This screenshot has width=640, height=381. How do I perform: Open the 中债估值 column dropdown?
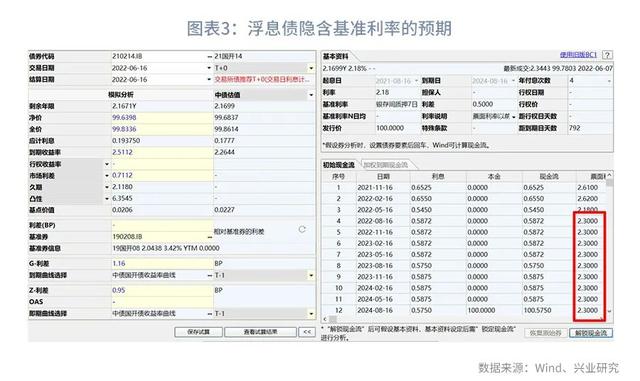pos(311,95)
